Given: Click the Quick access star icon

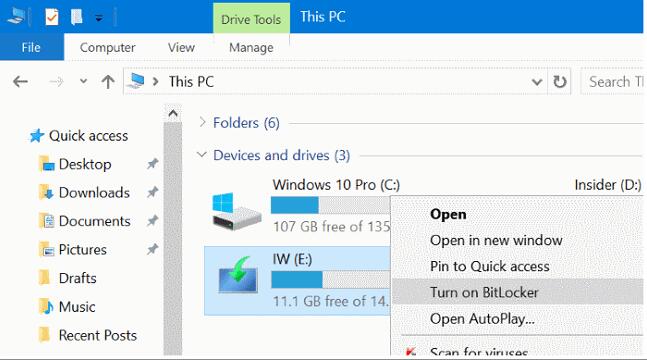Looking at the screenshot, I should coord(37,135).
